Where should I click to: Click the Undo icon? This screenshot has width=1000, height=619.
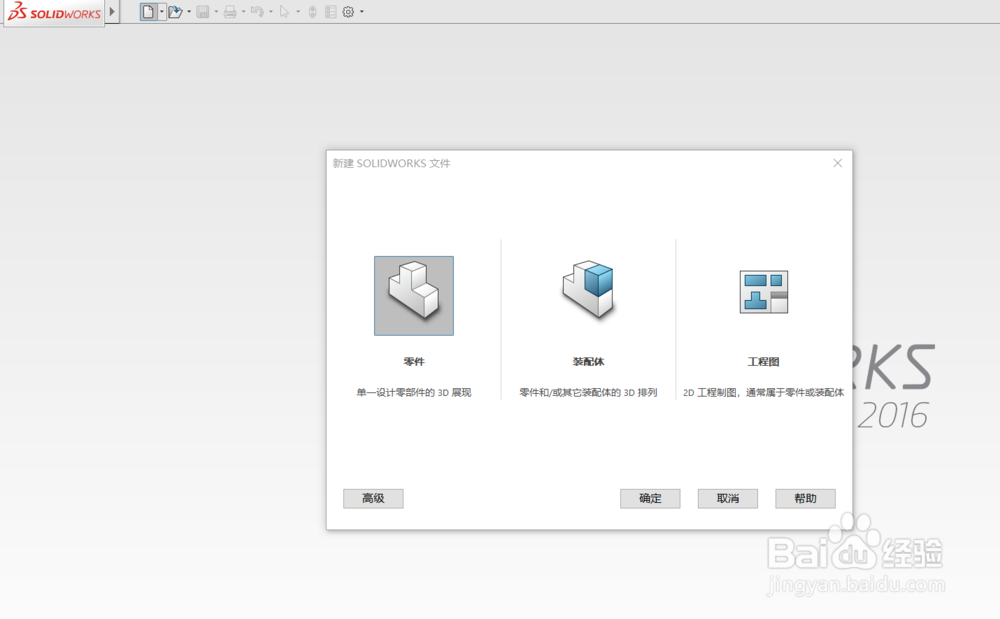pyautogui.click(x=257, y=11)
